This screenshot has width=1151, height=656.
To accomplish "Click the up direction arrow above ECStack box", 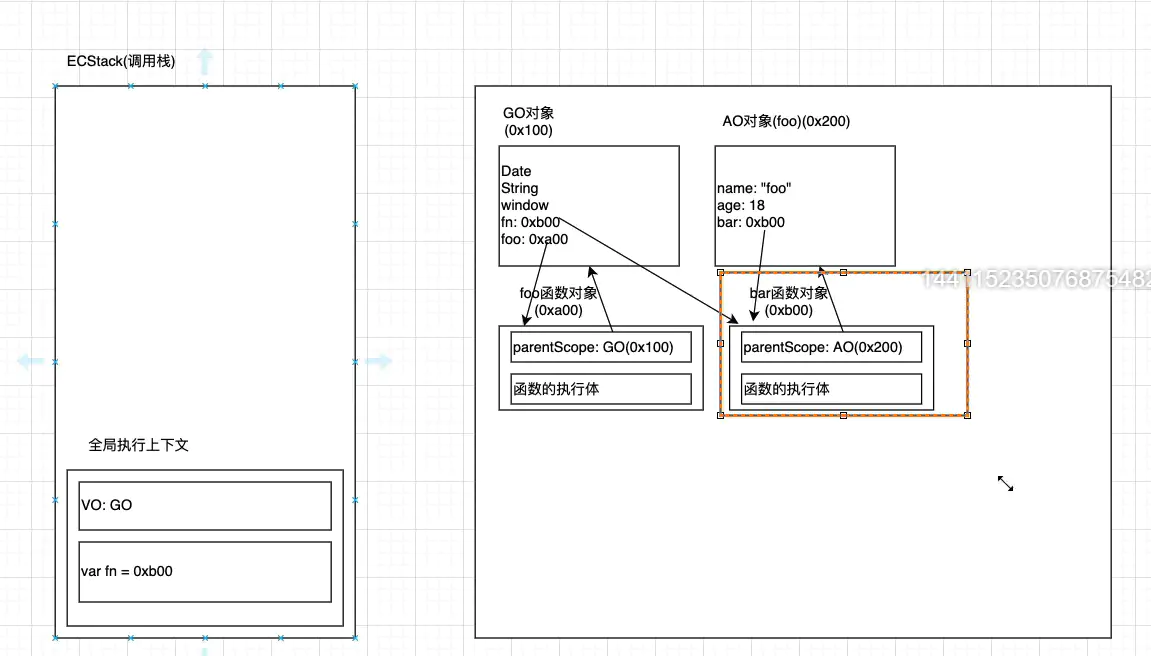I will [205, 62].
